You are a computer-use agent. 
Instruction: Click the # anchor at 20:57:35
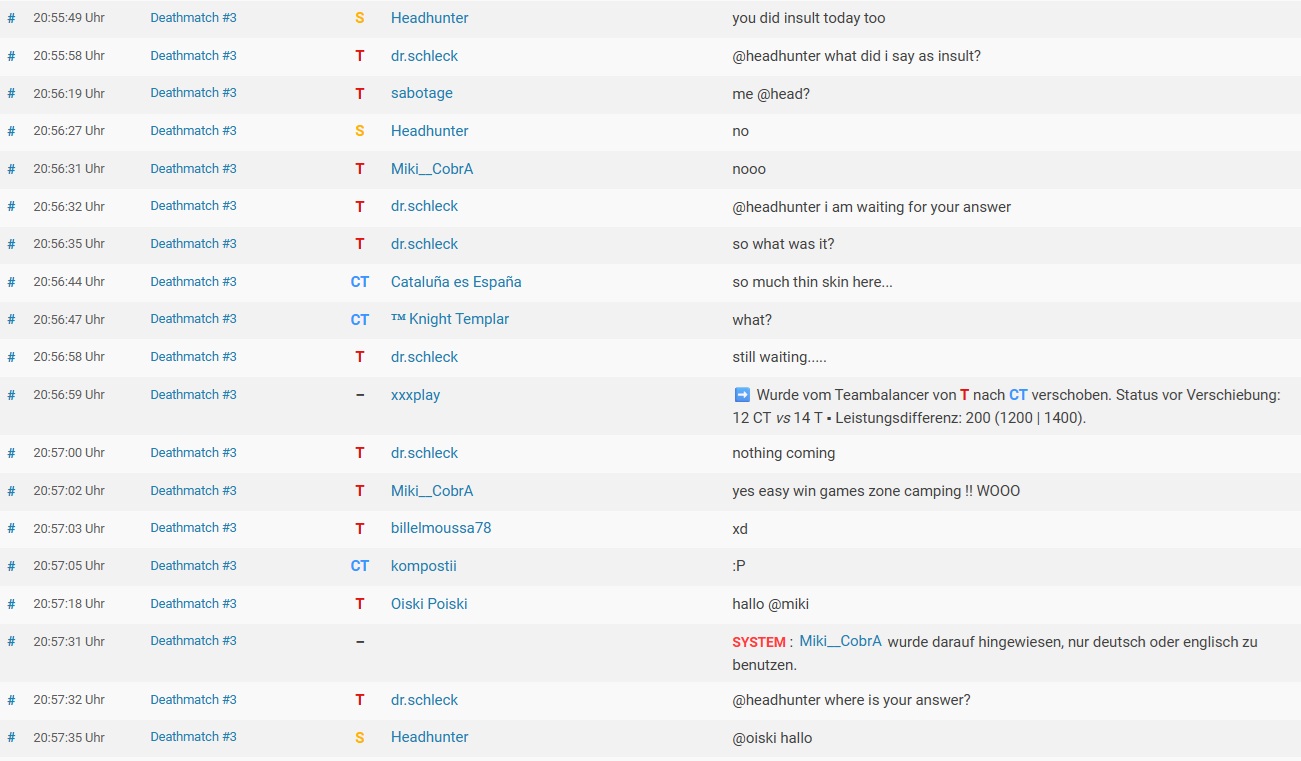pyautogui.click(x=11, y=737)
